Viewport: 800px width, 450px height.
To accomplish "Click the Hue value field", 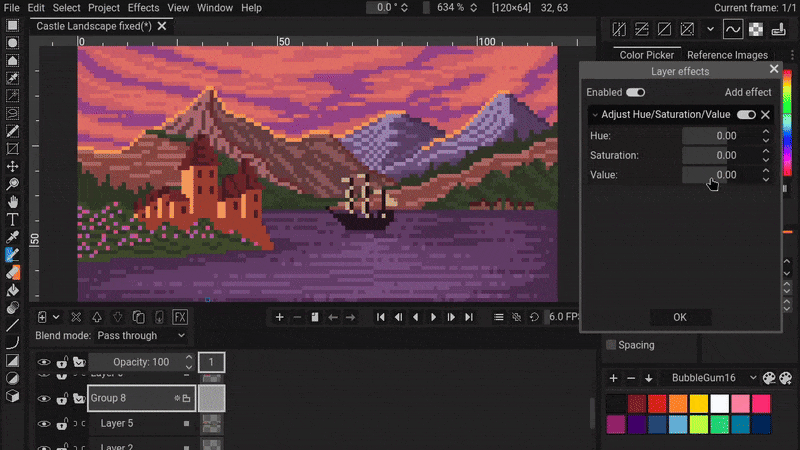I will pos(718,136).
